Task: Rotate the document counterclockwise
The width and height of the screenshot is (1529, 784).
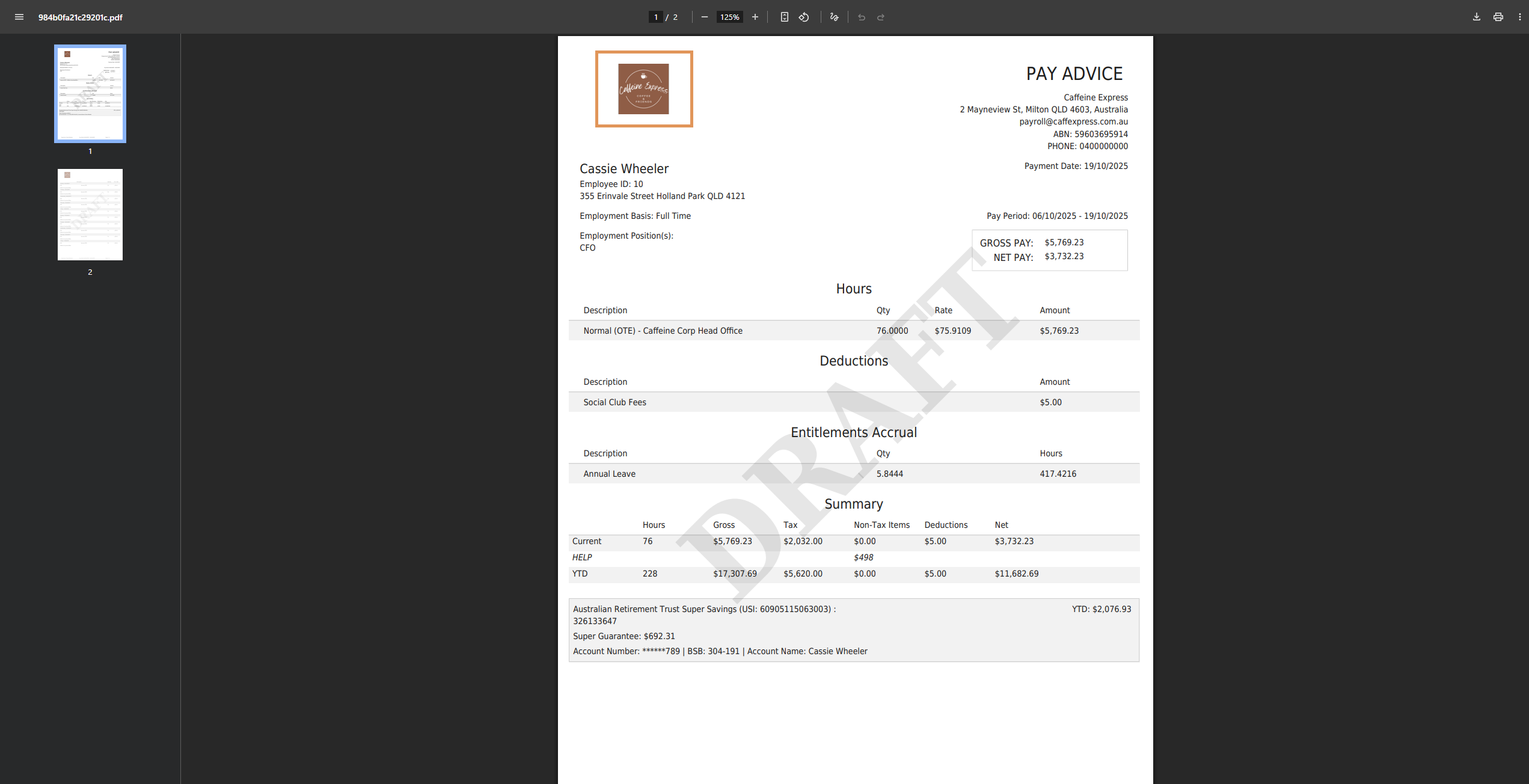Action: pos(804,17)
